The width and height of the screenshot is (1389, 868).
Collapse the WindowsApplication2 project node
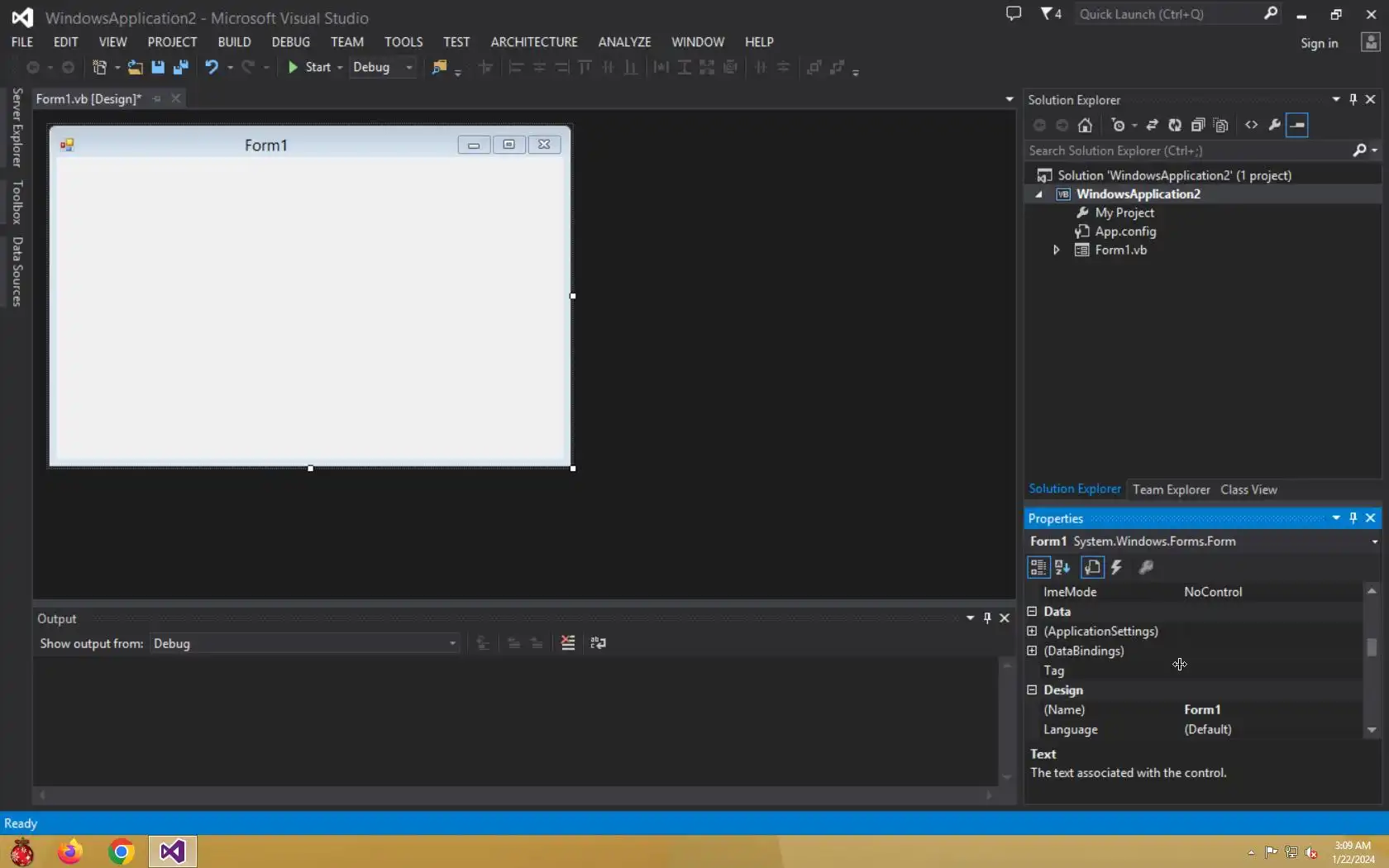pos(1039,194)
